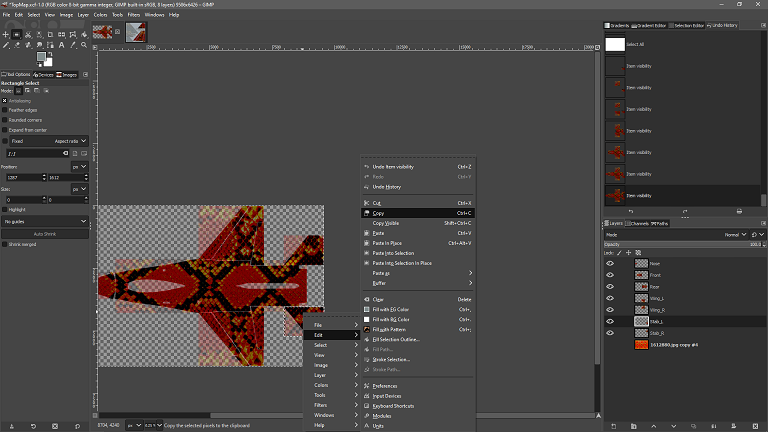The image size is (768, 432).
Task: Select the Rectangle Select tool icon
Action: pos(16,34)
